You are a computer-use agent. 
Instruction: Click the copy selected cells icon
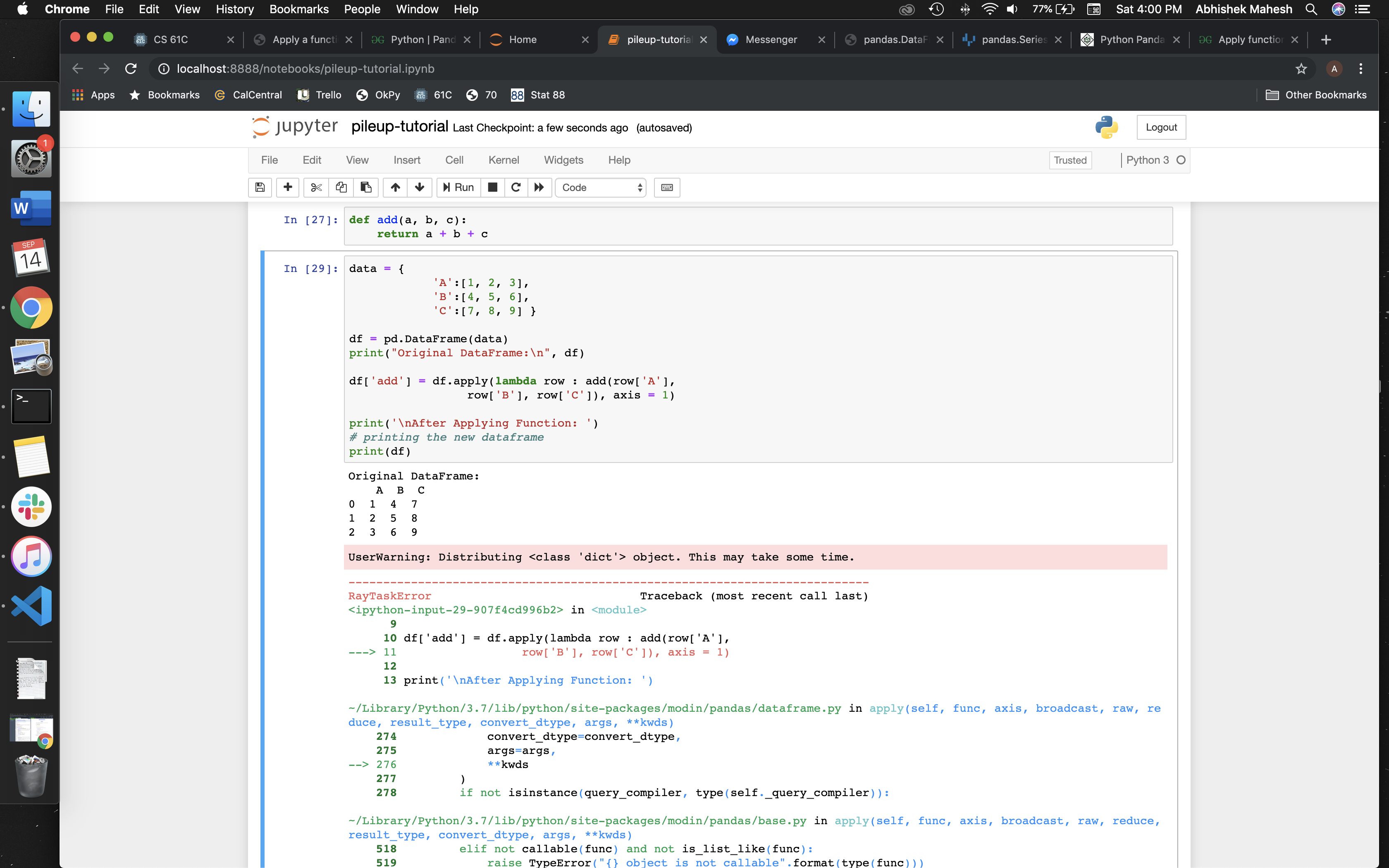pos(341,187)
